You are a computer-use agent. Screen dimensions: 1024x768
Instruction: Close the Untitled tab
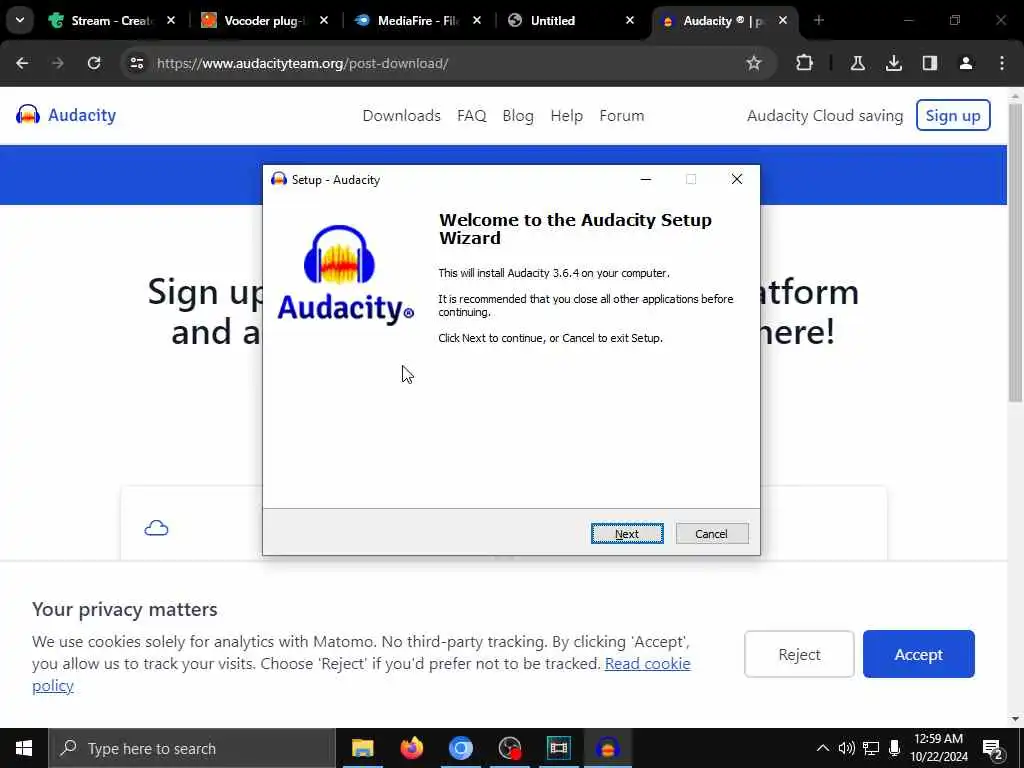(630, 21)
